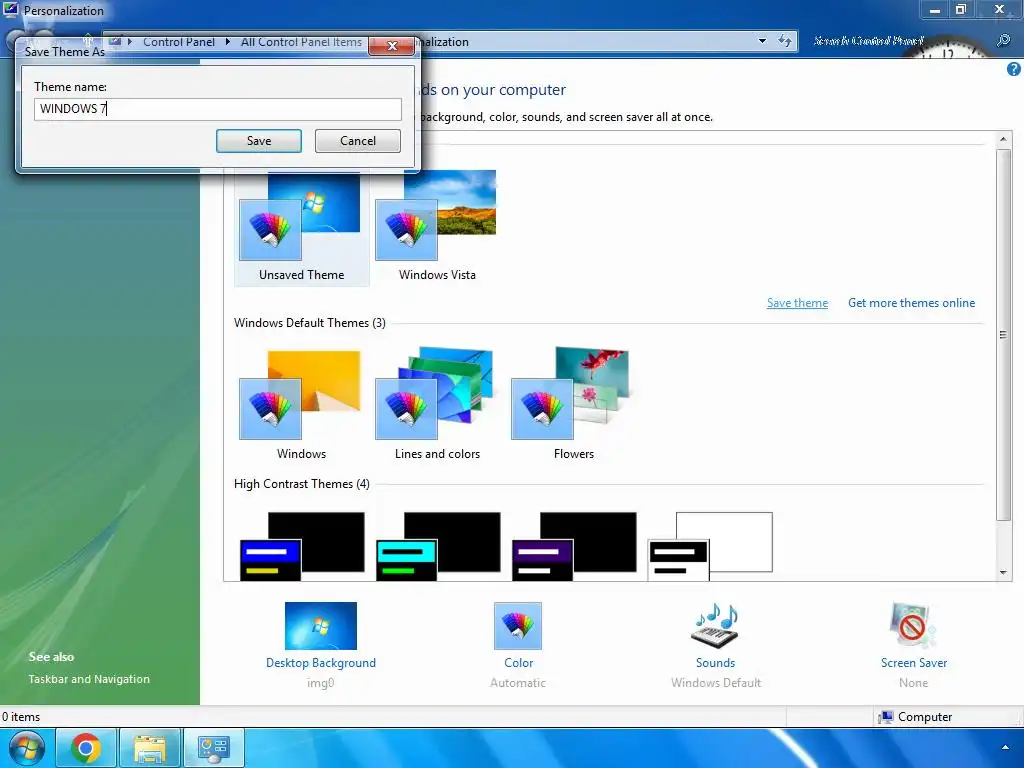Expand the address bar history dropdown
The width and height of the screenshot is (1024, 768).
coord(762,41)
